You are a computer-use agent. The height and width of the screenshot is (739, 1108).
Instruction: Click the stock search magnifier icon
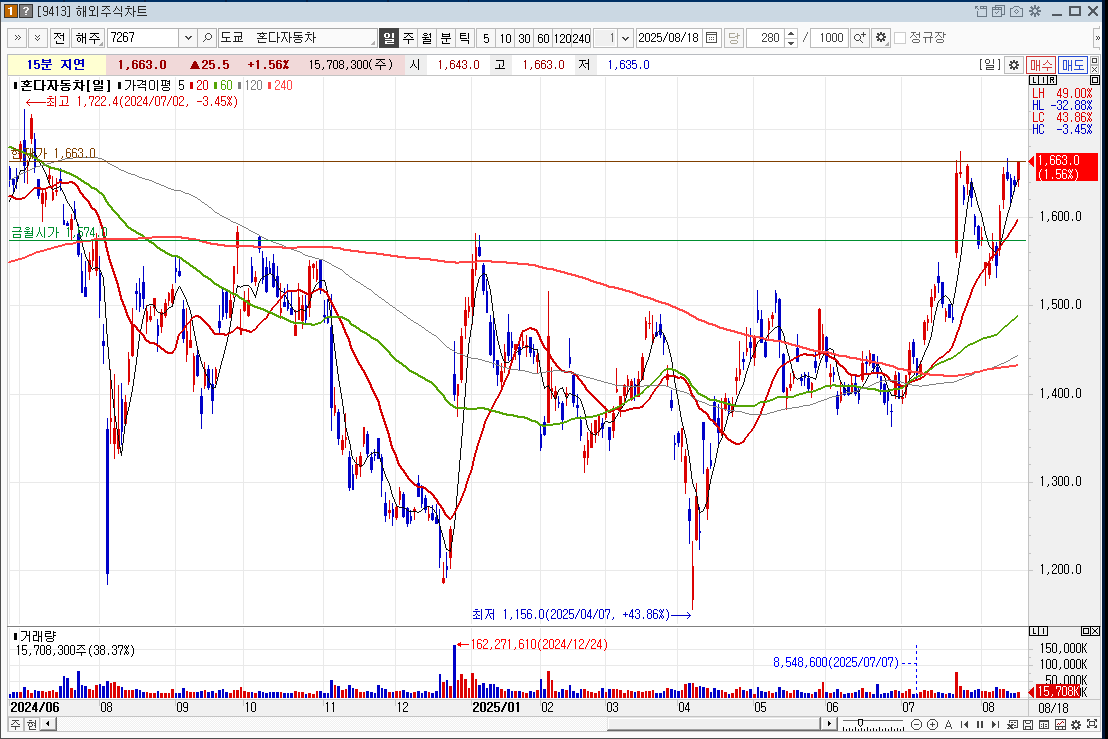point(207,38)
